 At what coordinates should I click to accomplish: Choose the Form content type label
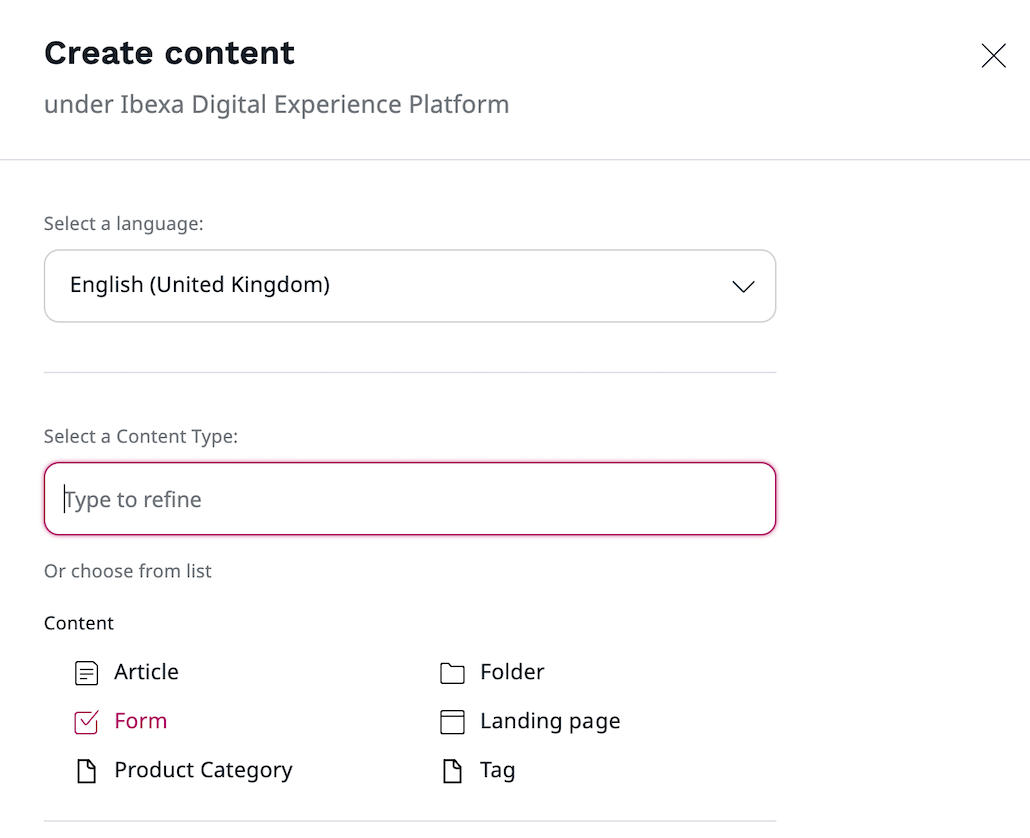tap(140, 721)
